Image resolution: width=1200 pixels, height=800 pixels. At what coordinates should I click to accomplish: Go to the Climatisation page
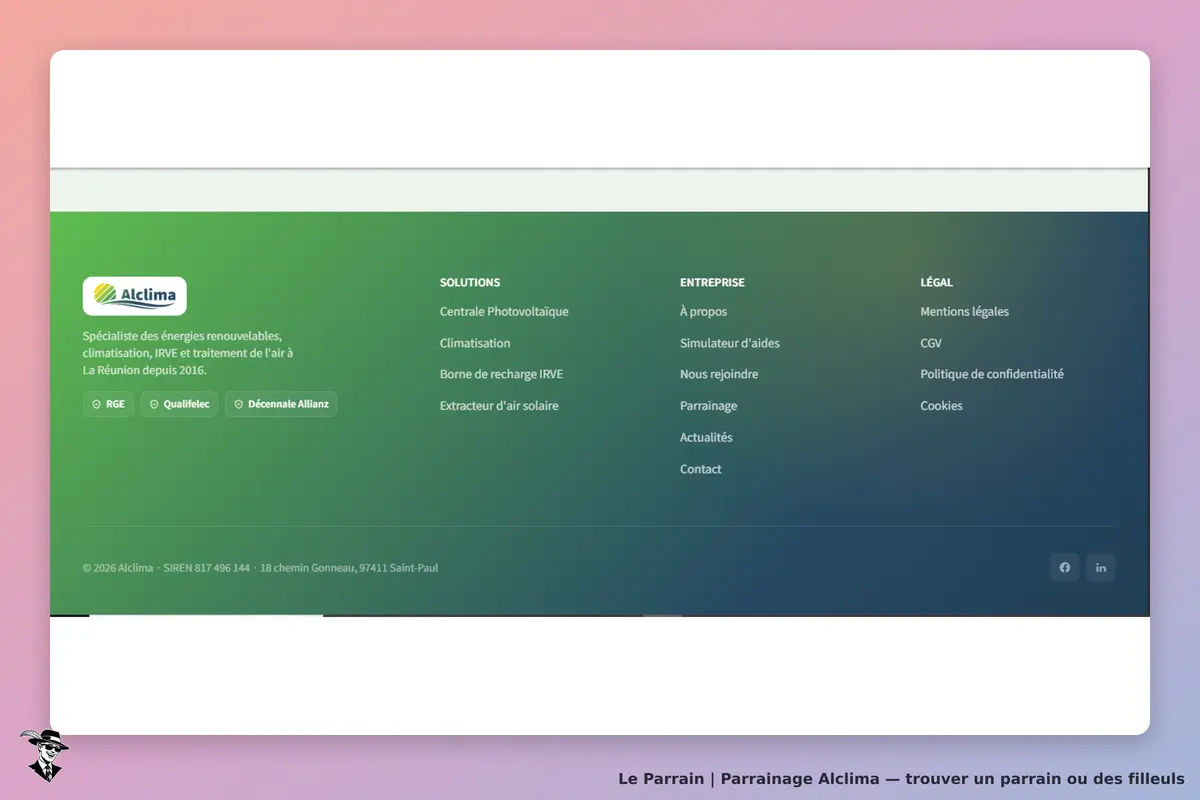click(x=475, y=343)
